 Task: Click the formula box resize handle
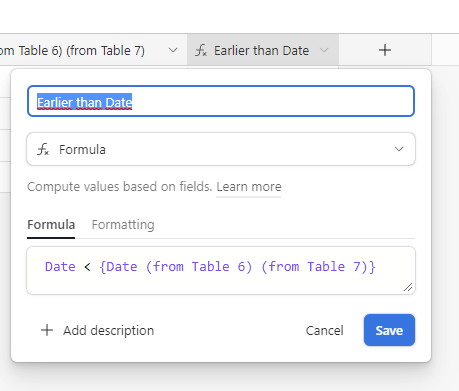(x=408, y=287)
